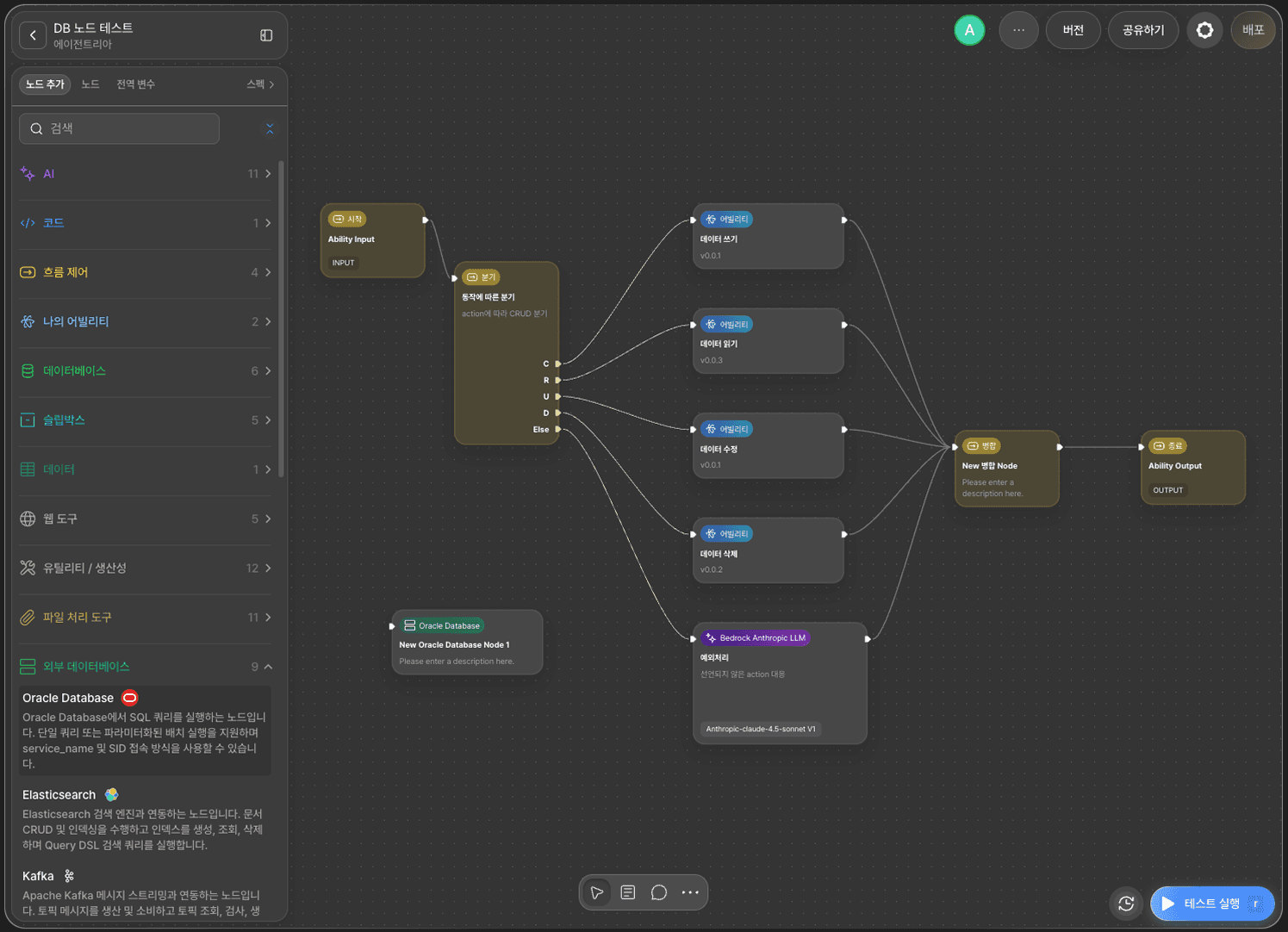Viewport: 1288px width, 932px height.
Task: Click the Kafka logo icon
Action: [69, 876]
